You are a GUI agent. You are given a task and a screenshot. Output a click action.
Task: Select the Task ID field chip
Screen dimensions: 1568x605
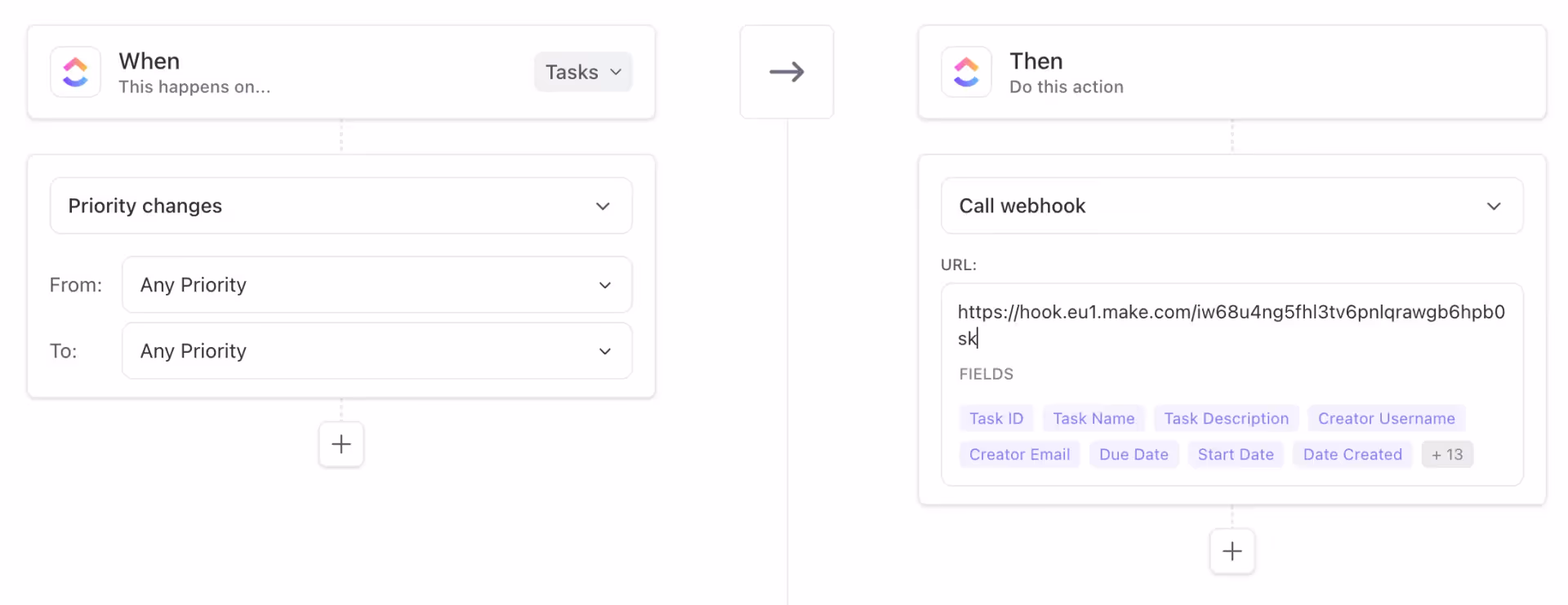coord(996,418)
